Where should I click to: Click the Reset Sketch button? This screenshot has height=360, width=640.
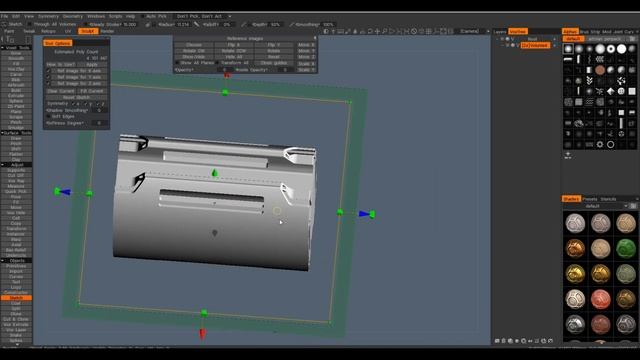[76, 97]
